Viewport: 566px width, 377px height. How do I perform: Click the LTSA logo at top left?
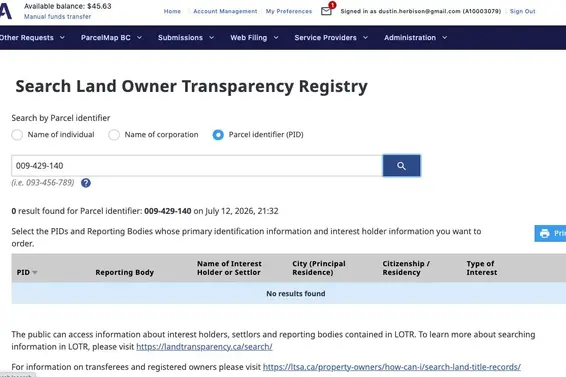(5, 11)
